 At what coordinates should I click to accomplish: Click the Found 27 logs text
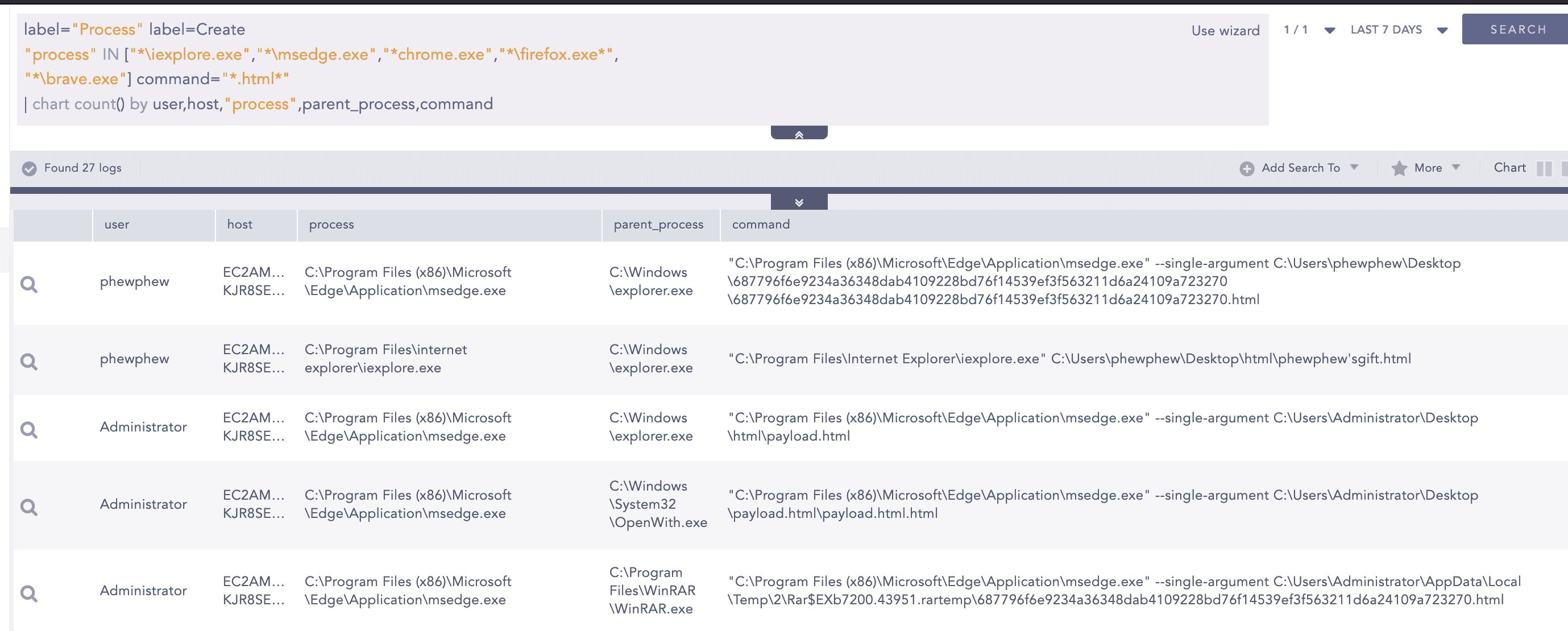coord(82,167)
